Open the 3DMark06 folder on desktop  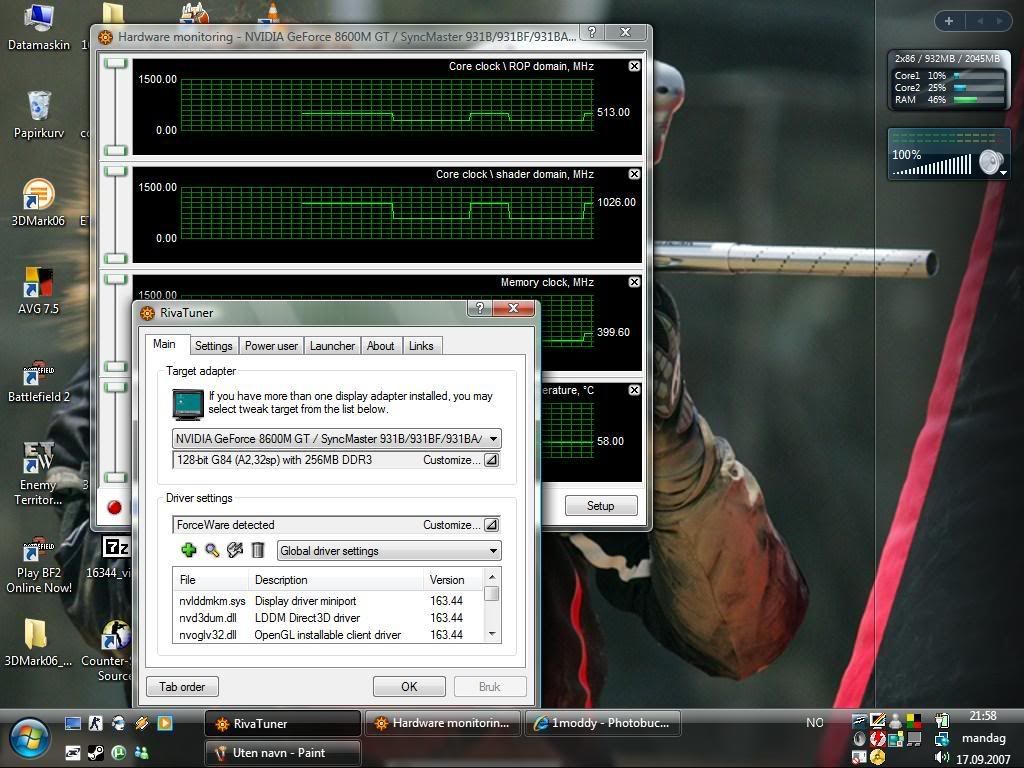[37, 642]
